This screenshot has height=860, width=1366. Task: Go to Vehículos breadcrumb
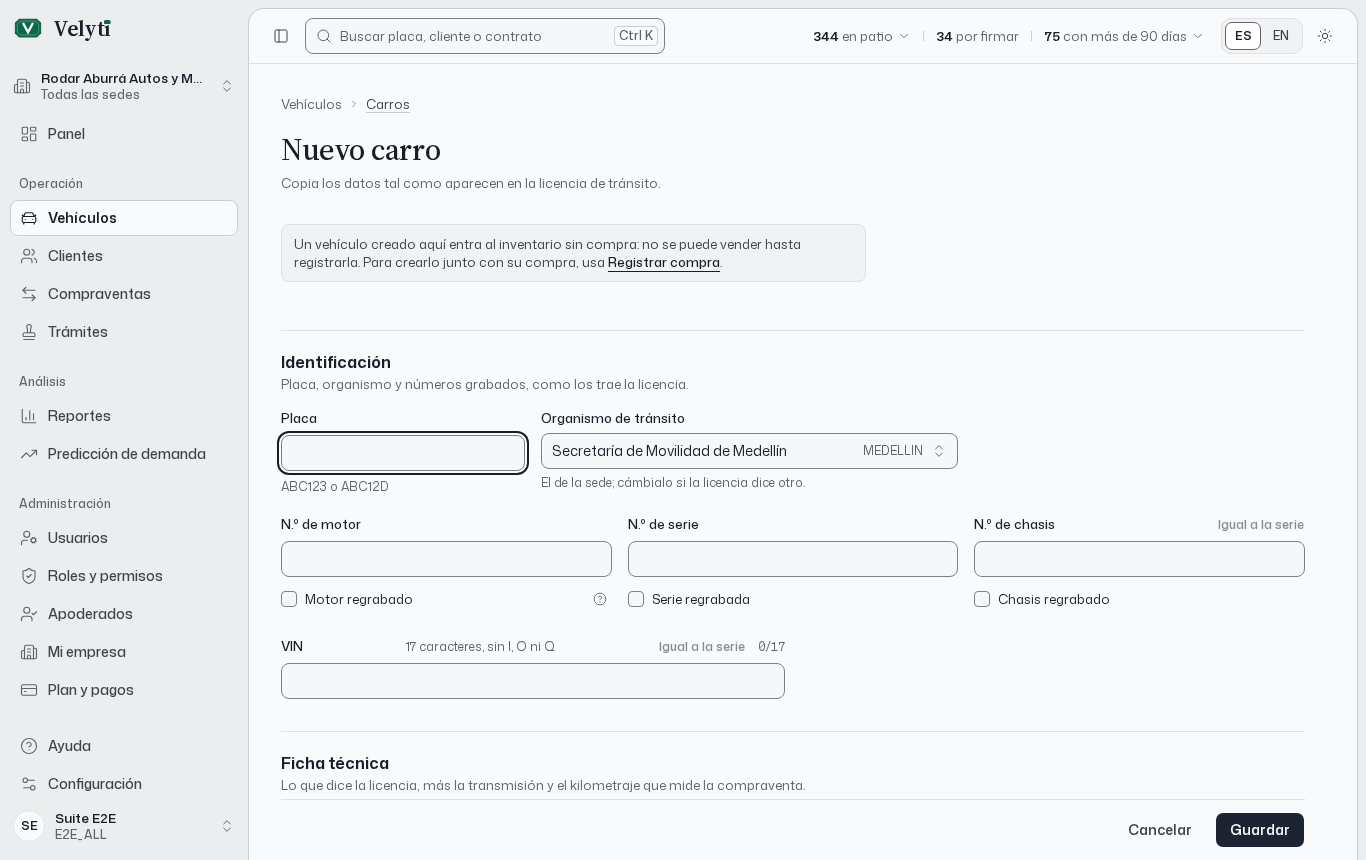[x=311, y=104]
